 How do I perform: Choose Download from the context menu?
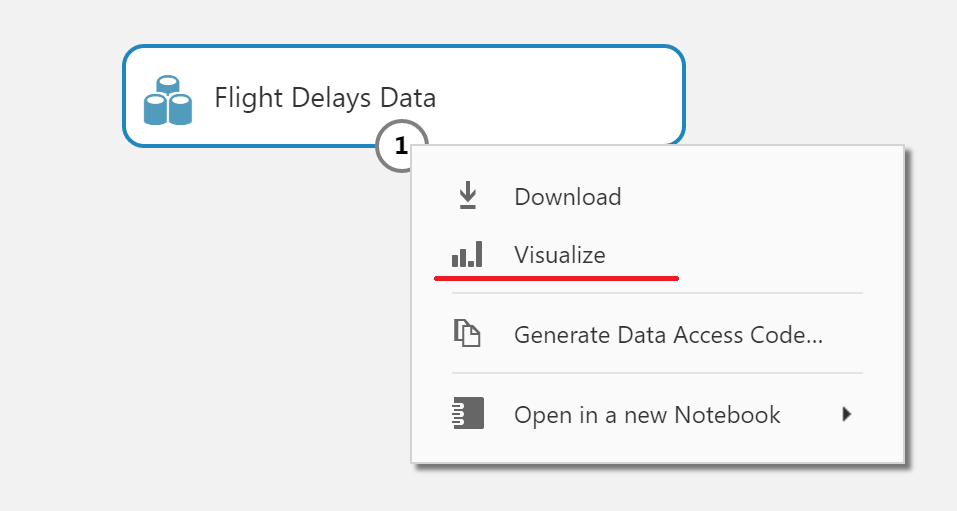567,197
